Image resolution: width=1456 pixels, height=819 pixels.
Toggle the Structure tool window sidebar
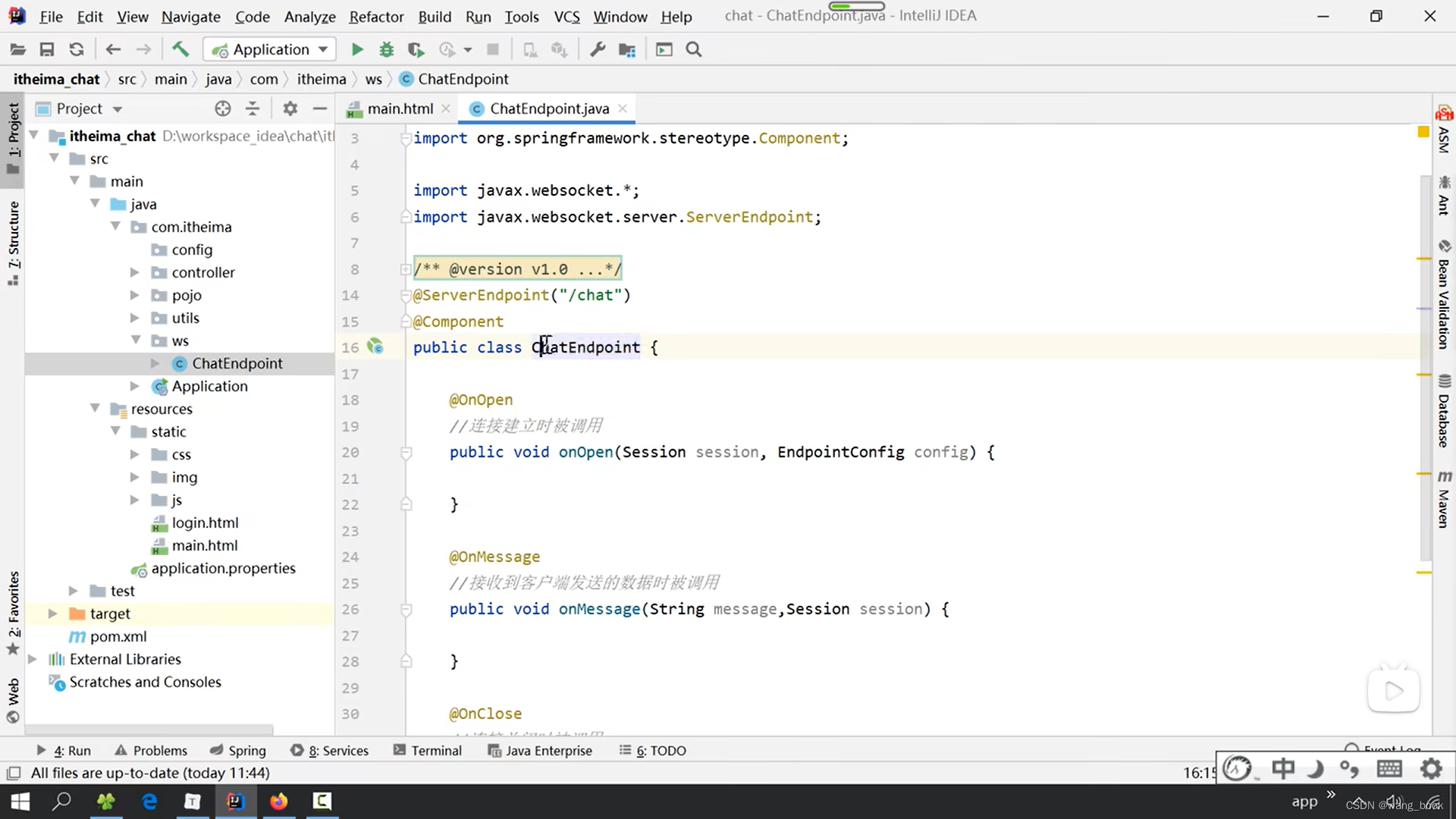coord(14,243)
